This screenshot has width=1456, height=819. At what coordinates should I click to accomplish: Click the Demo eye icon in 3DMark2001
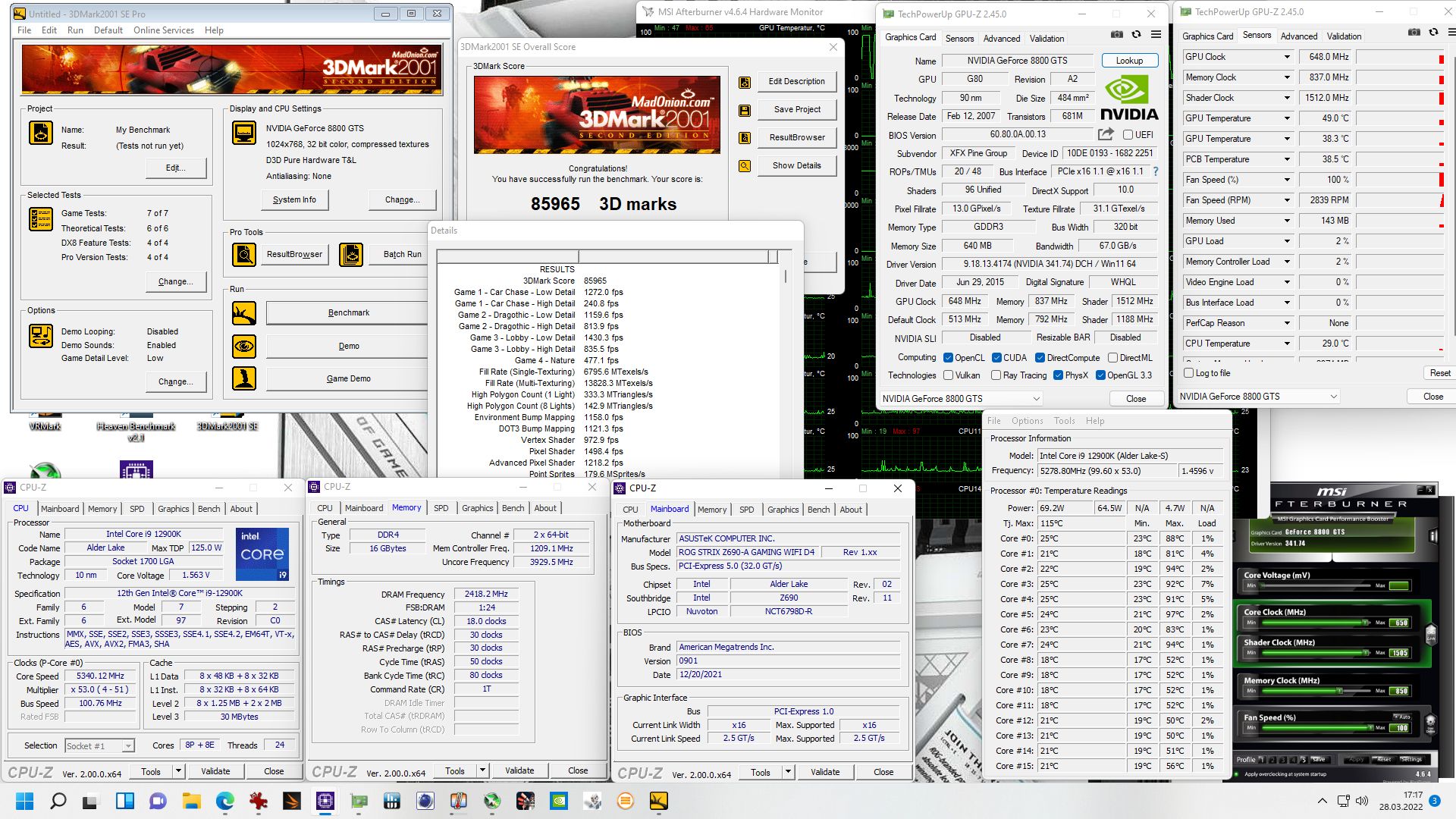coord(244,346)
